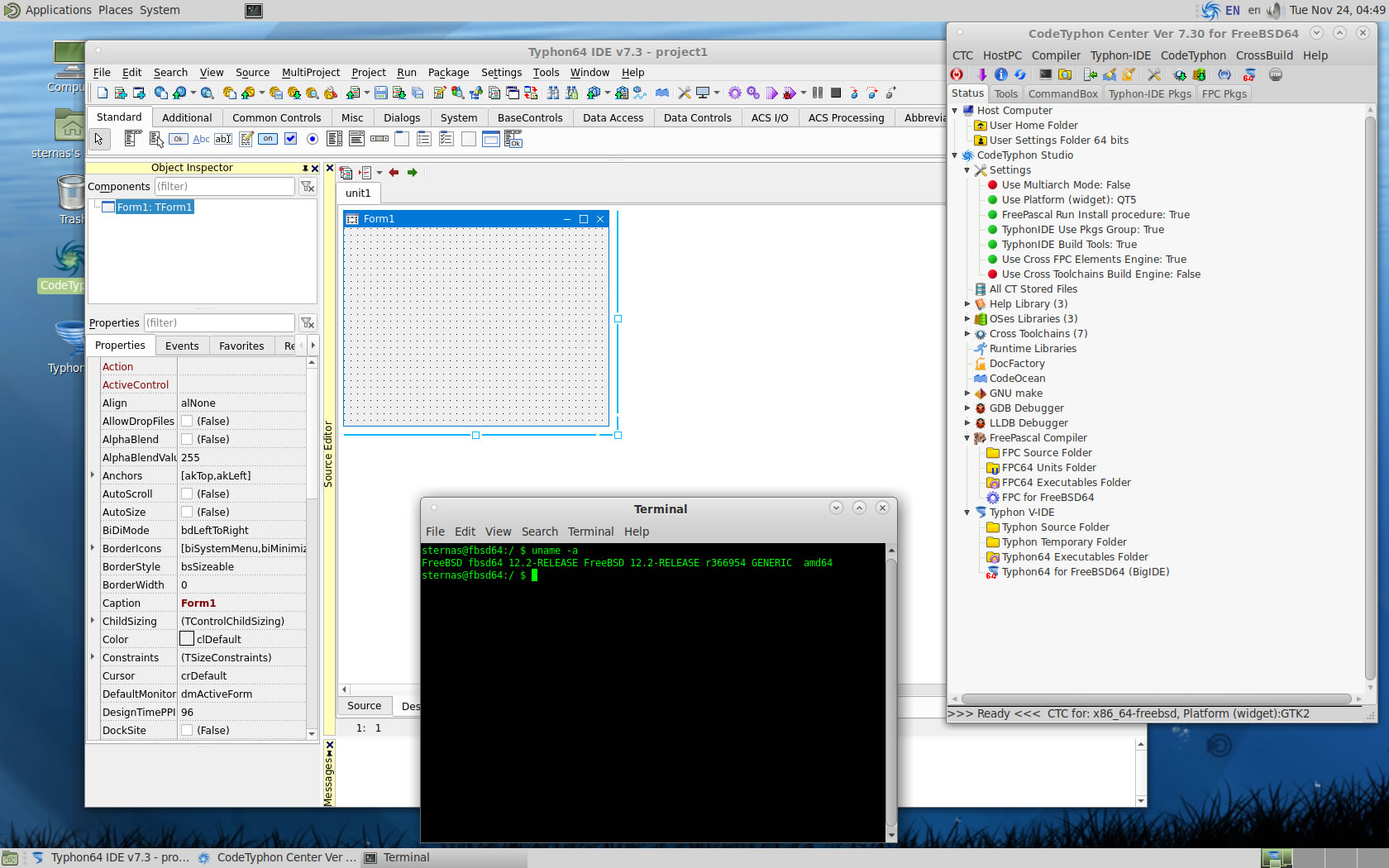The height and width of the screenshot is (868, 1389).
Task: Click the Source tab below editor
Action: pyautogui.click(x=364, y=705)
